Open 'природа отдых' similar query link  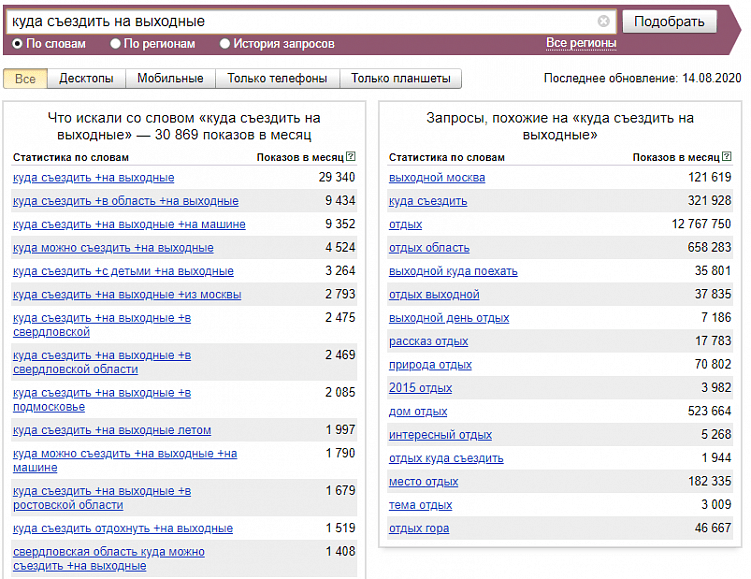tap(430, 364)
